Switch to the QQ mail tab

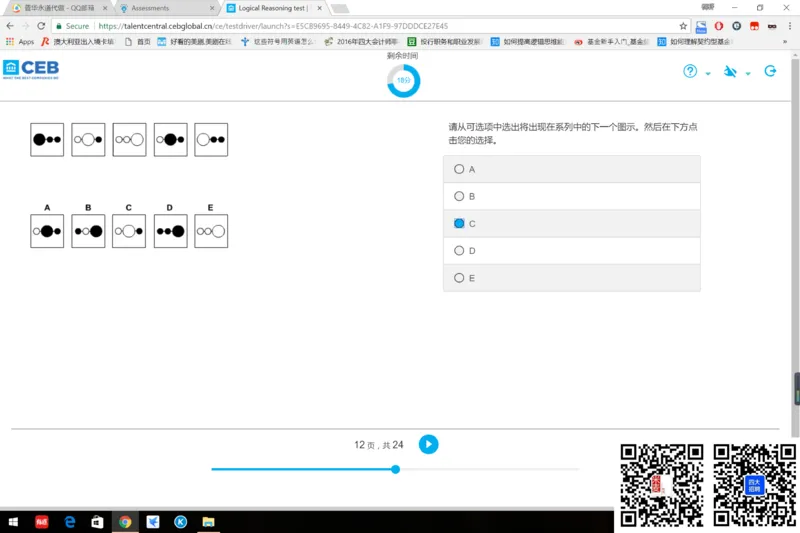59,8
